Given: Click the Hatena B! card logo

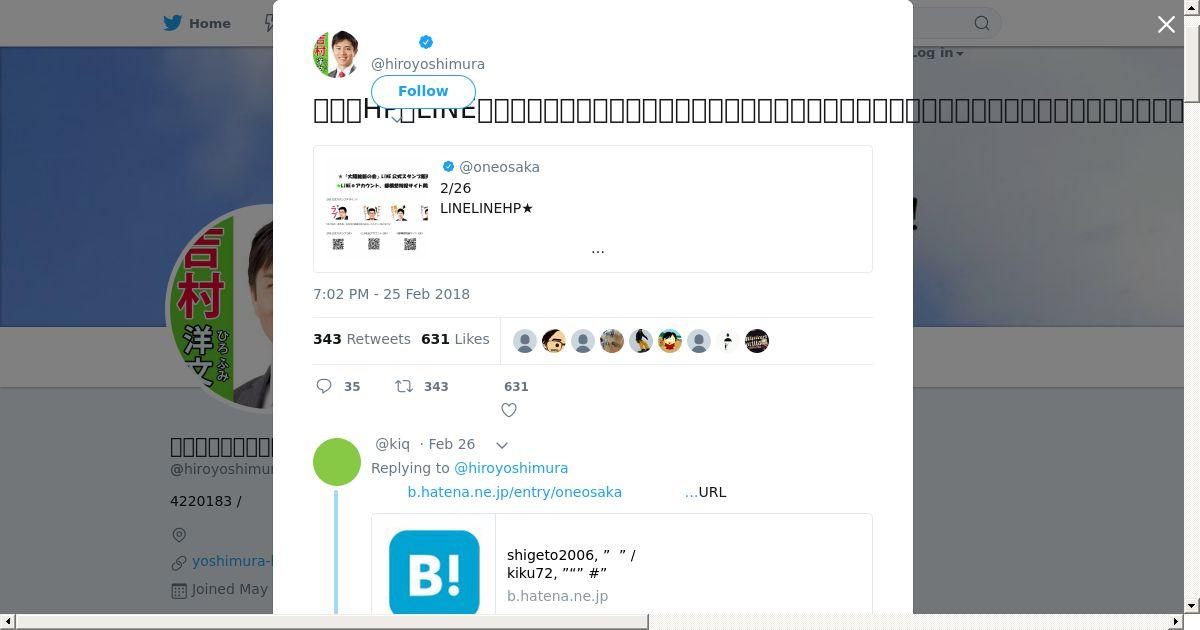Looking at the screenshot, I should click(434, 573).
